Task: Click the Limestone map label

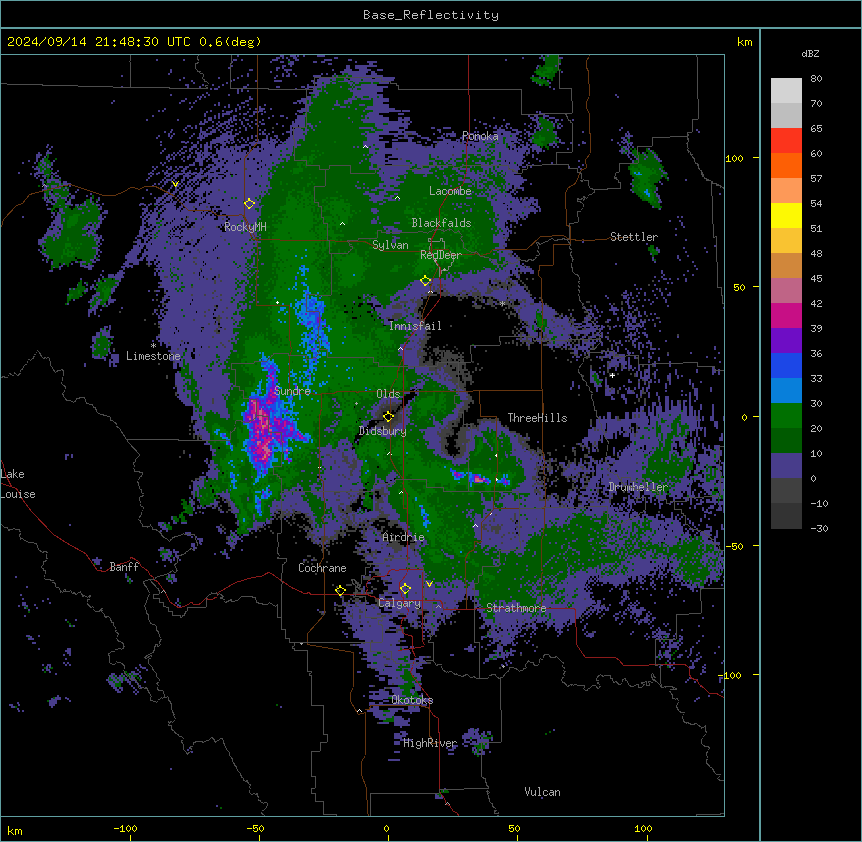Action: click(153, 356)
